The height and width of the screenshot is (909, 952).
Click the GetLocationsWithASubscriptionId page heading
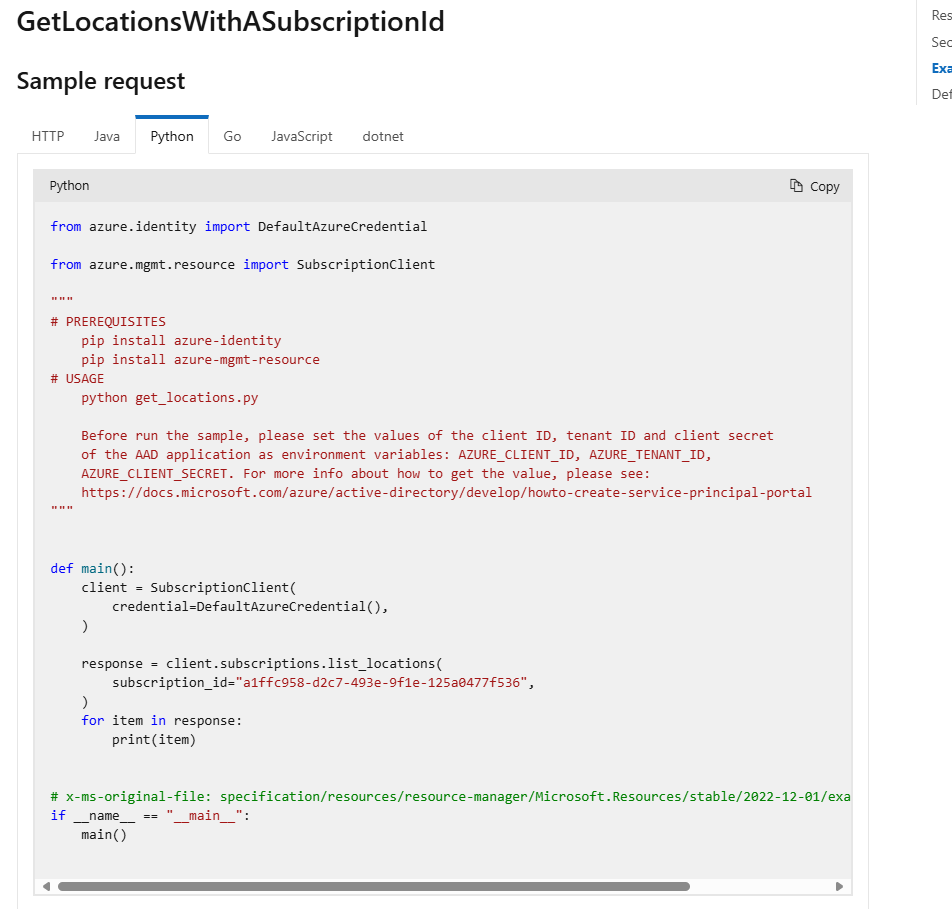pos(229,20)
